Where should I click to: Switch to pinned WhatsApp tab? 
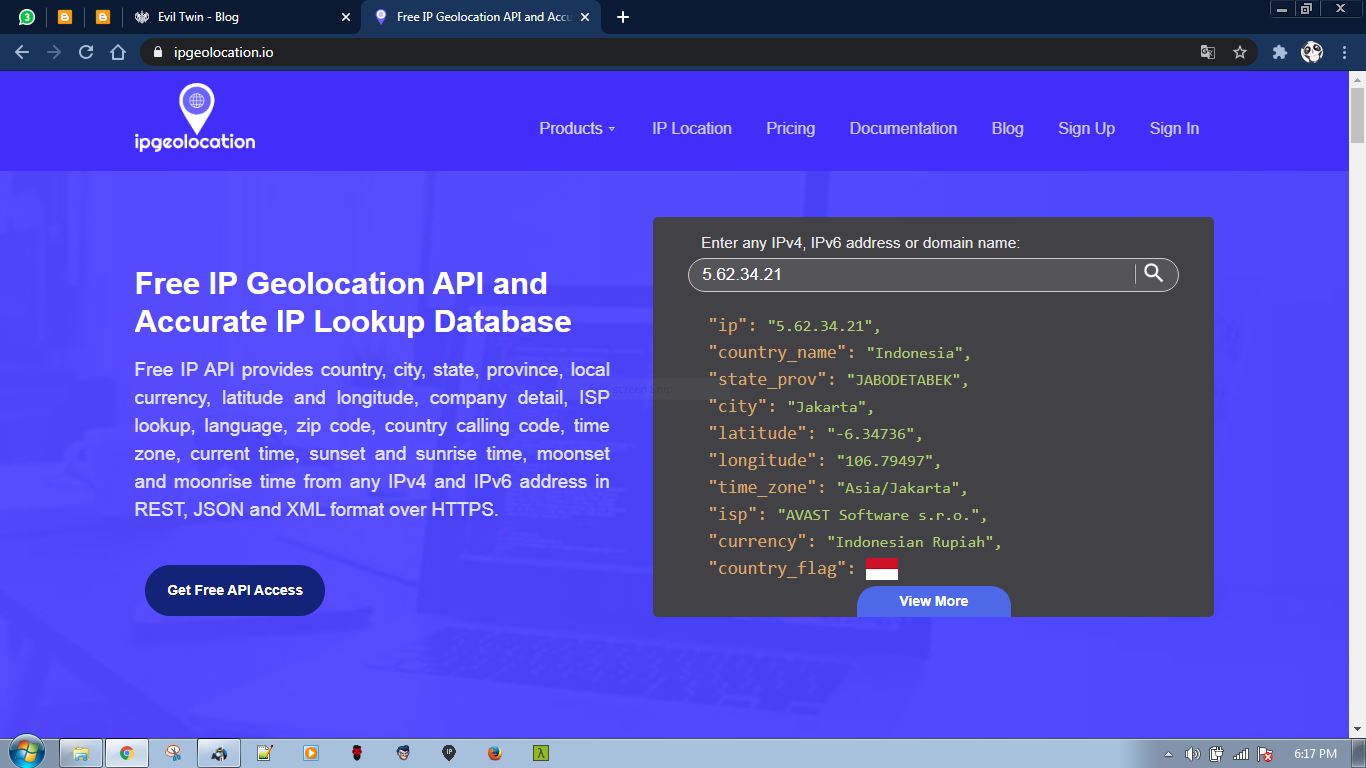(x=27, y=17)
